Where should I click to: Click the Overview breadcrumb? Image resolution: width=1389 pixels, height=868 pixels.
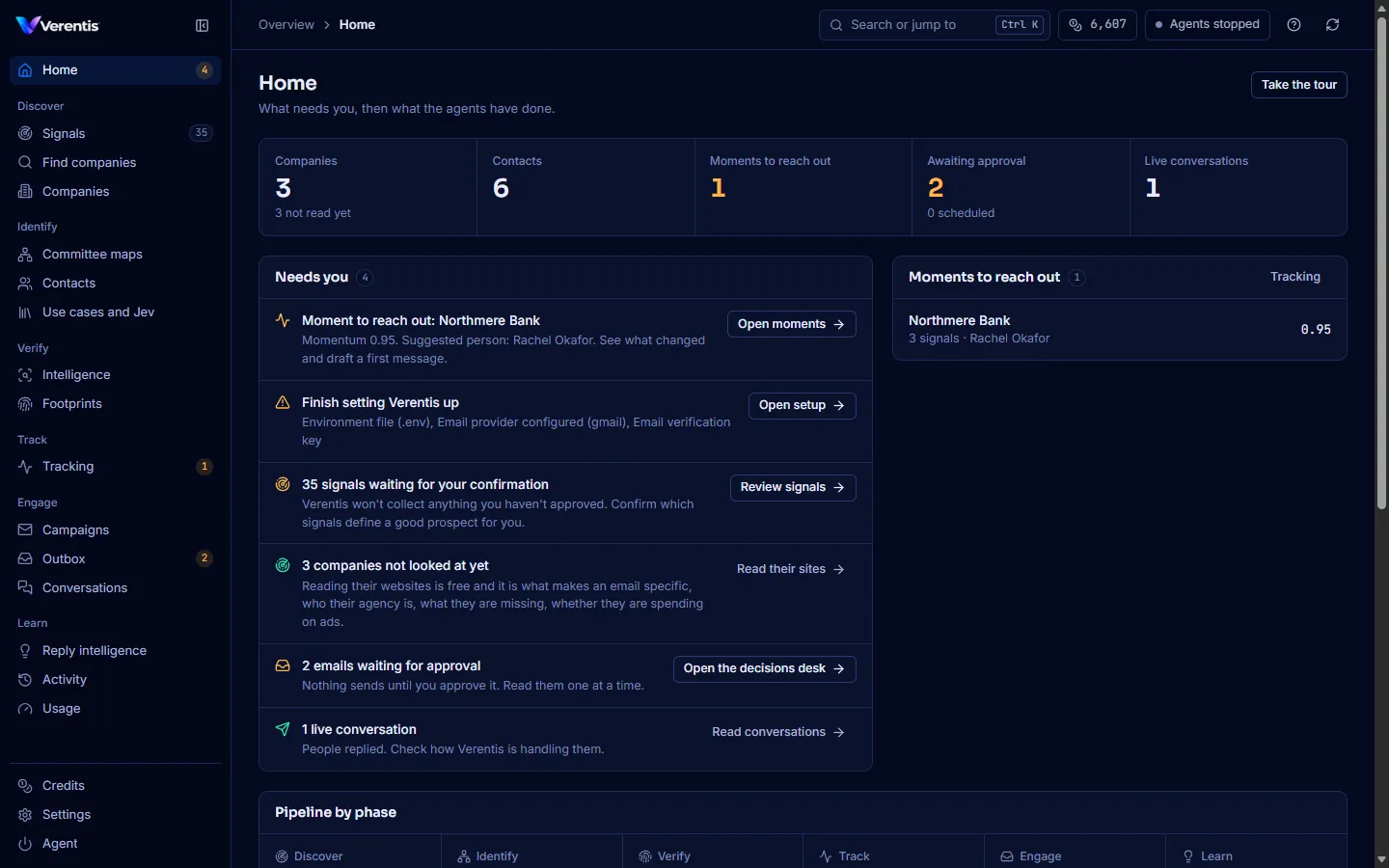point(286,25)
